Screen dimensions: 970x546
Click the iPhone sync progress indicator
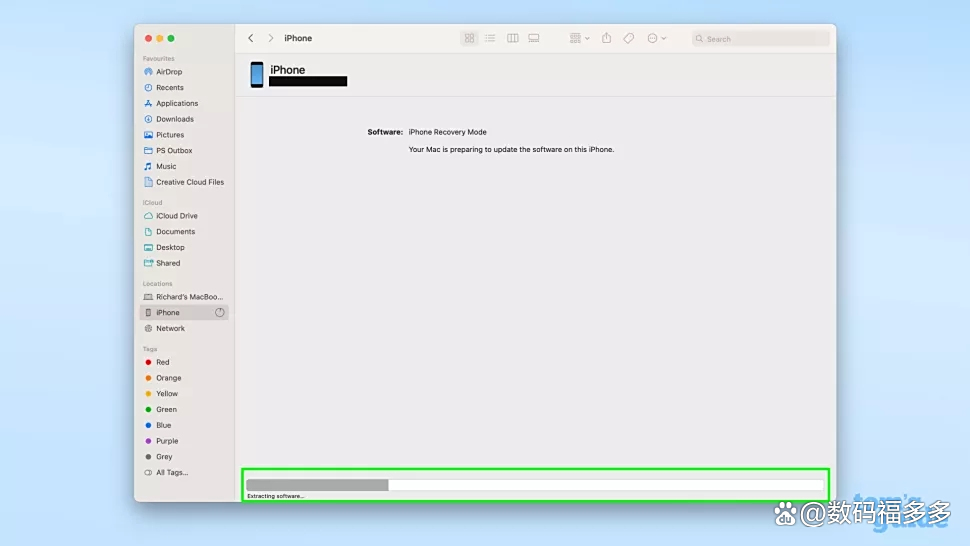tap(220, 313)
